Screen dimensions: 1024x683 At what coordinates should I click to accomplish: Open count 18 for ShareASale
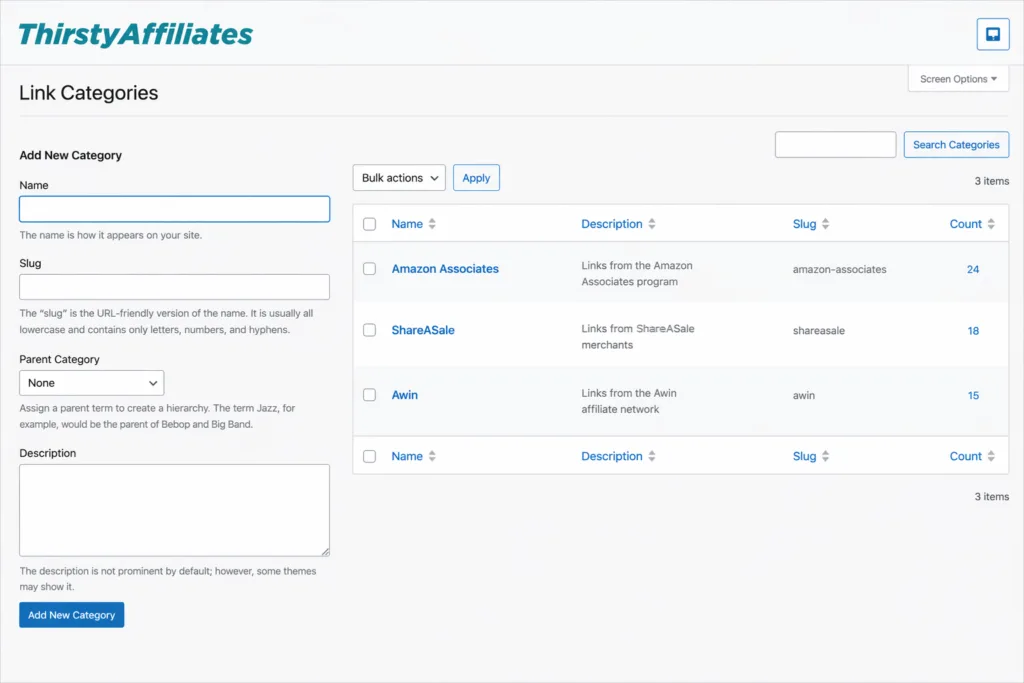click(x=973, y=331)
